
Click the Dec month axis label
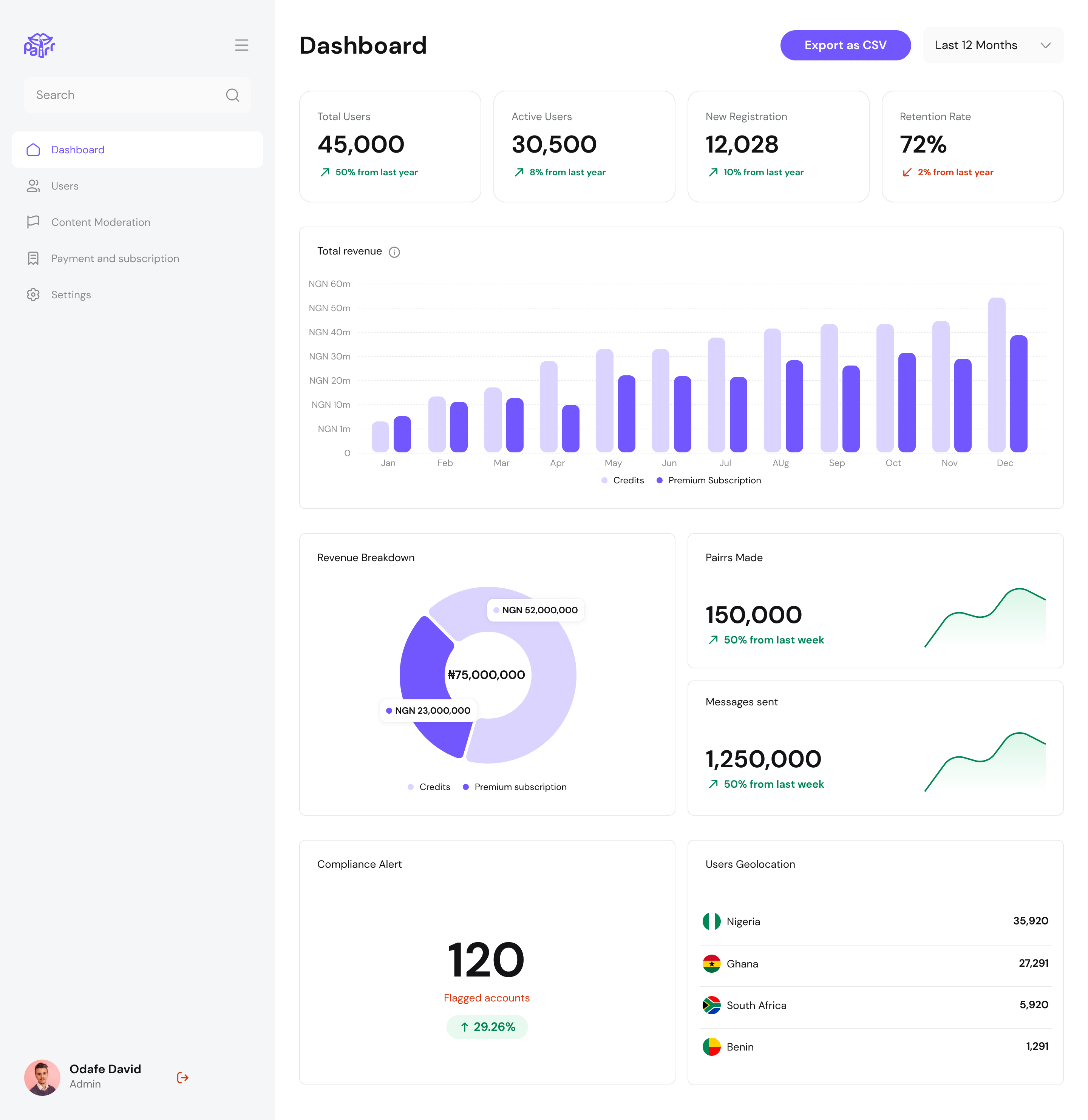tap(1005, 463)
